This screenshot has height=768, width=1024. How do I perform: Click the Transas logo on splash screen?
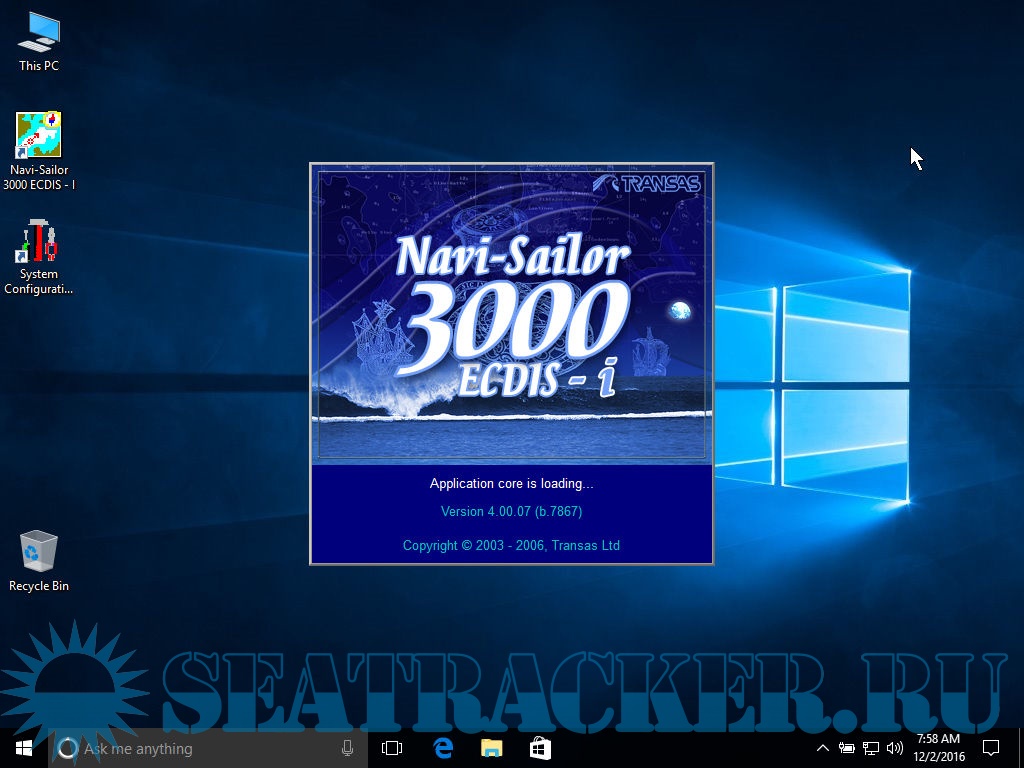647,184
